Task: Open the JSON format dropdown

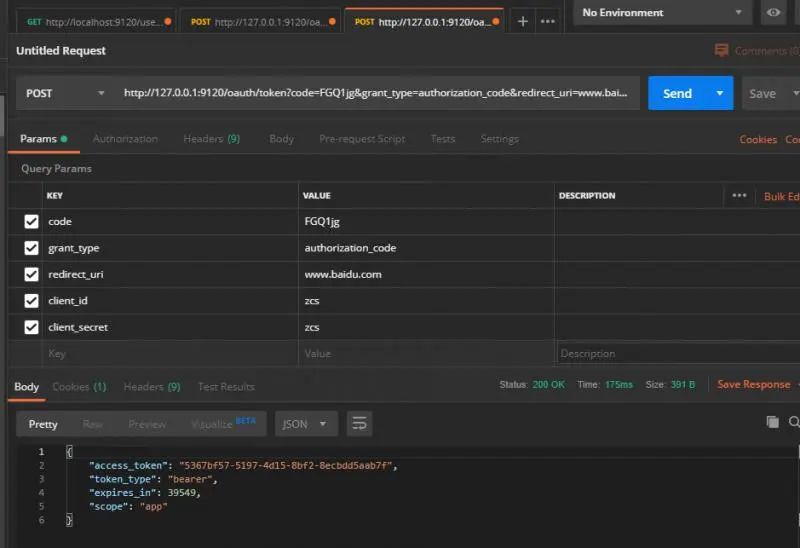Action: (x=306, y=424)
